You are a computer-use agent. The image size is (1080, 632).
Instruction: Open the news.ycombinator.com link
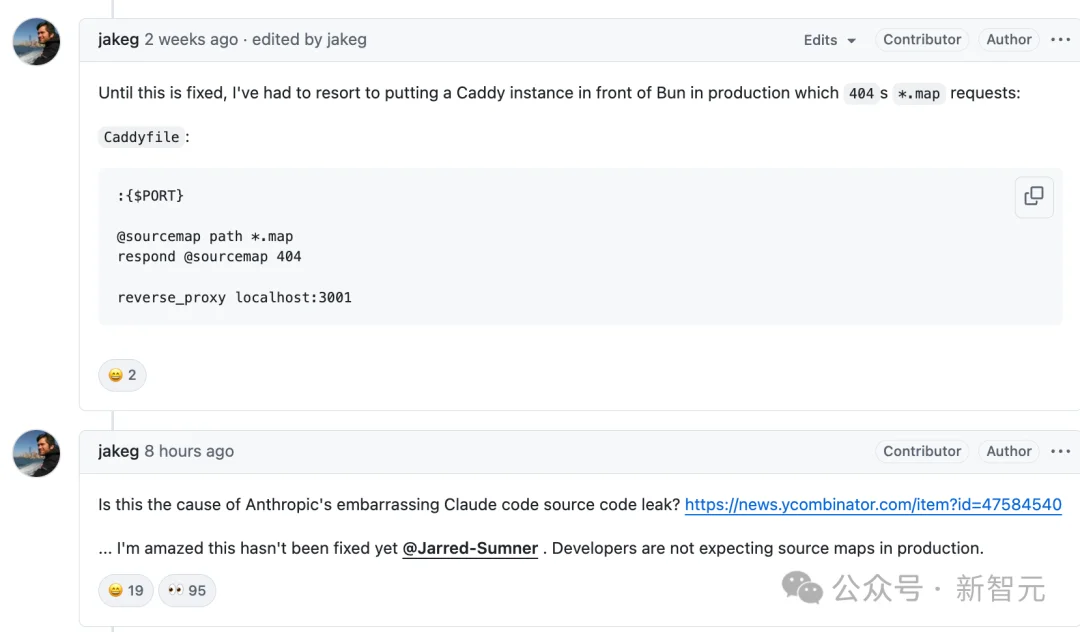872,505
